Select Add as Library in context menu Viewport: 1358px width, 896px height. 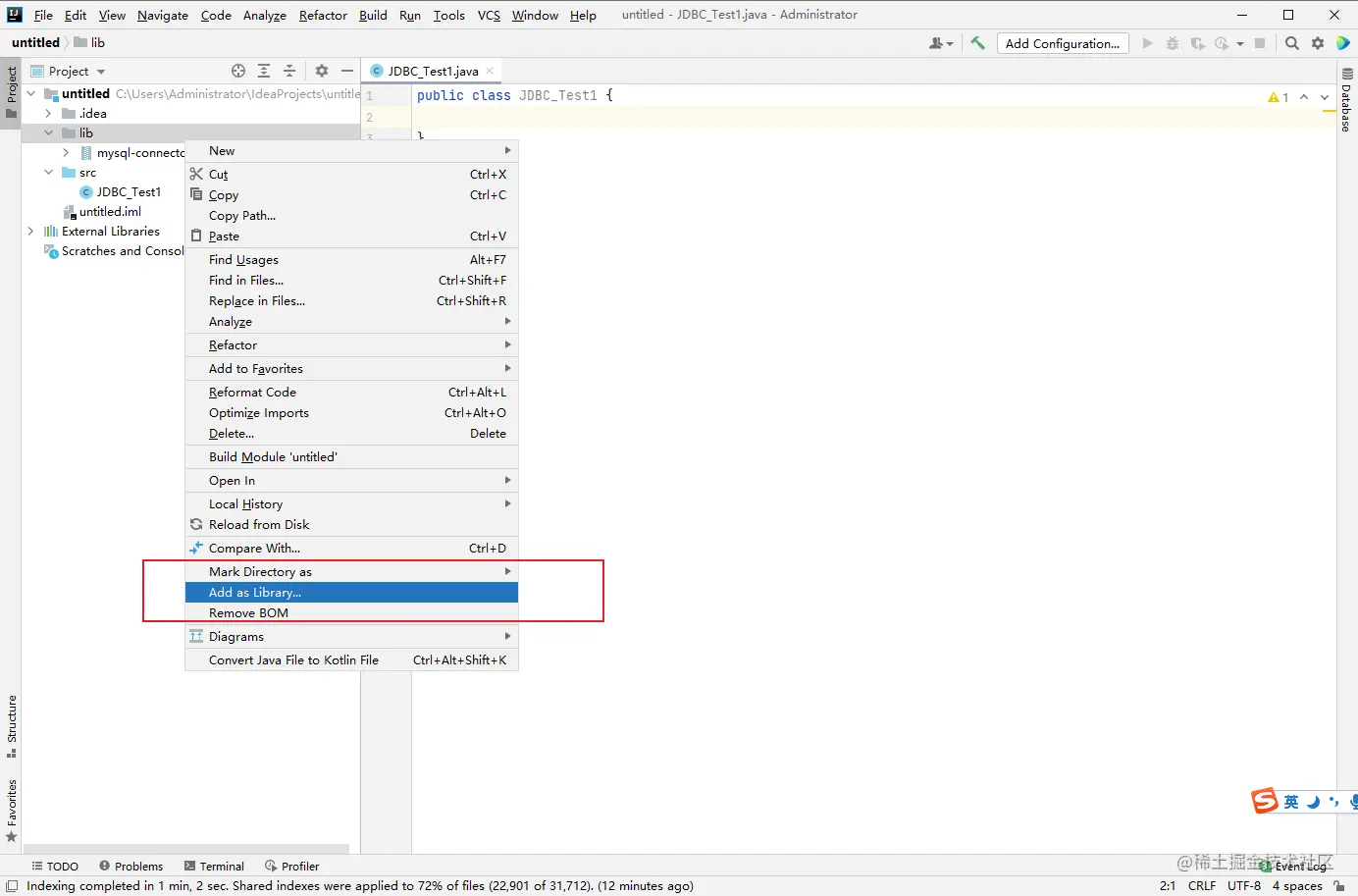351,592
